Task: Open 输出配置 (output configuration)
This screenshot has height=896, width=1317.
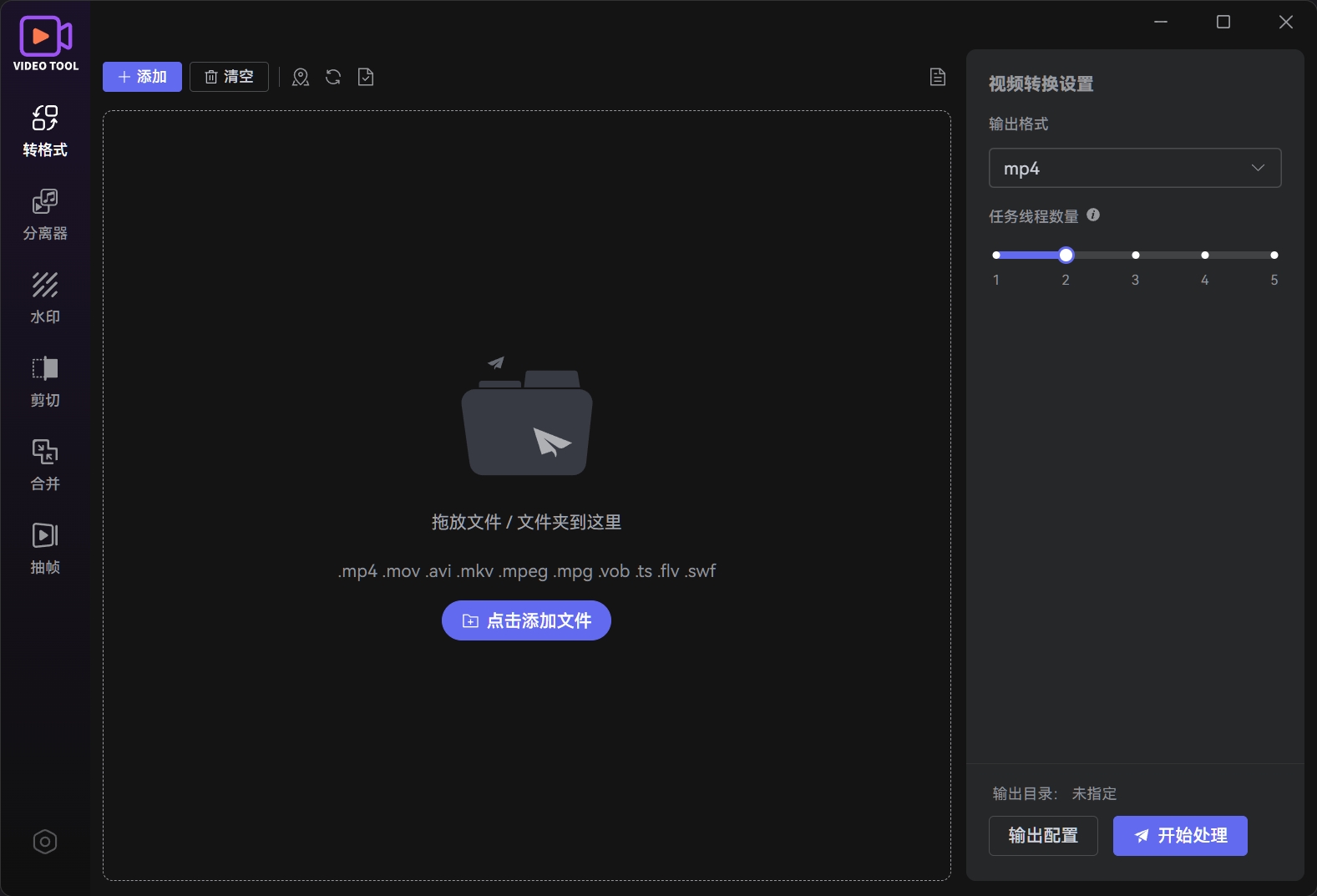Action: click(x=1043, y=836)
